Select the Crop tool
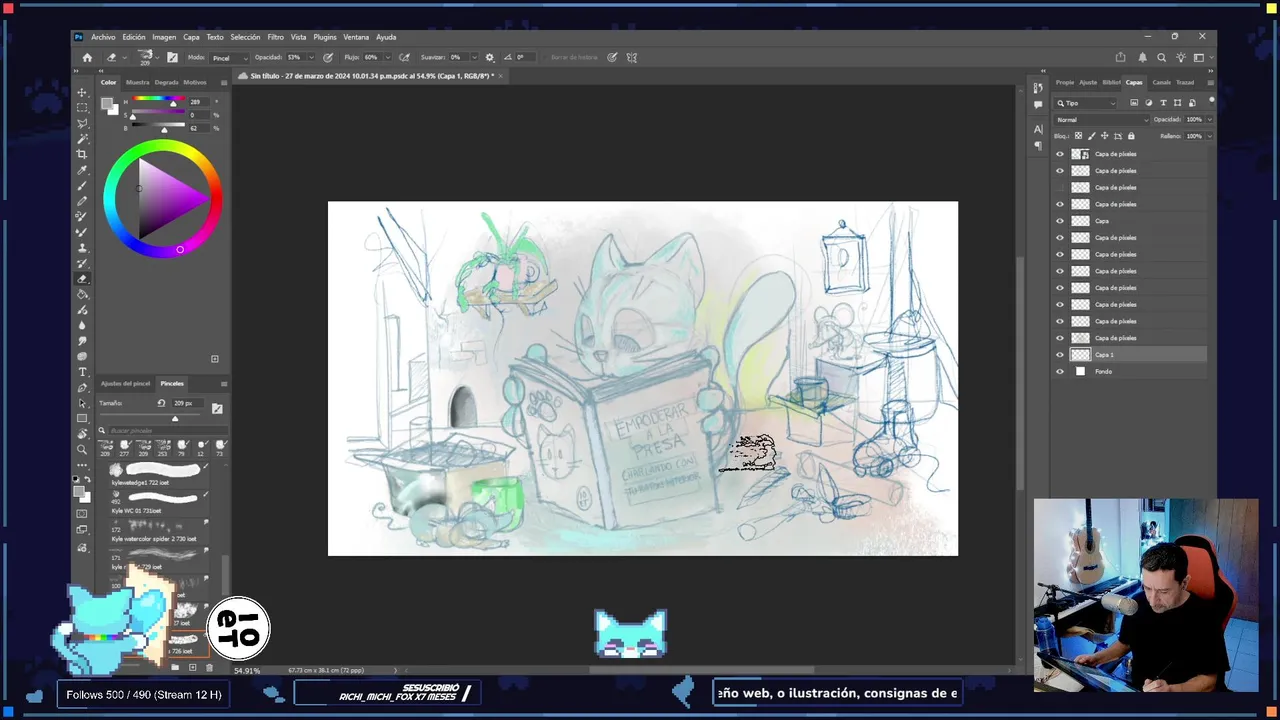 pos(82,154)
